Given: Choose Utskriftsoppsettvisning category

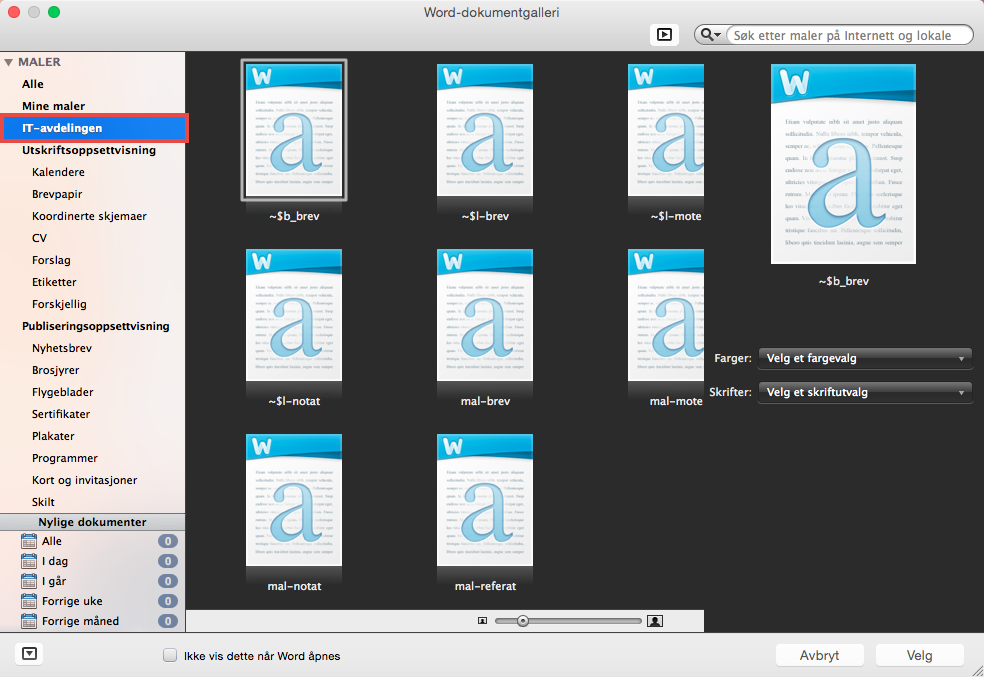Looking at the screenshot, I should (x=88, y=150).
